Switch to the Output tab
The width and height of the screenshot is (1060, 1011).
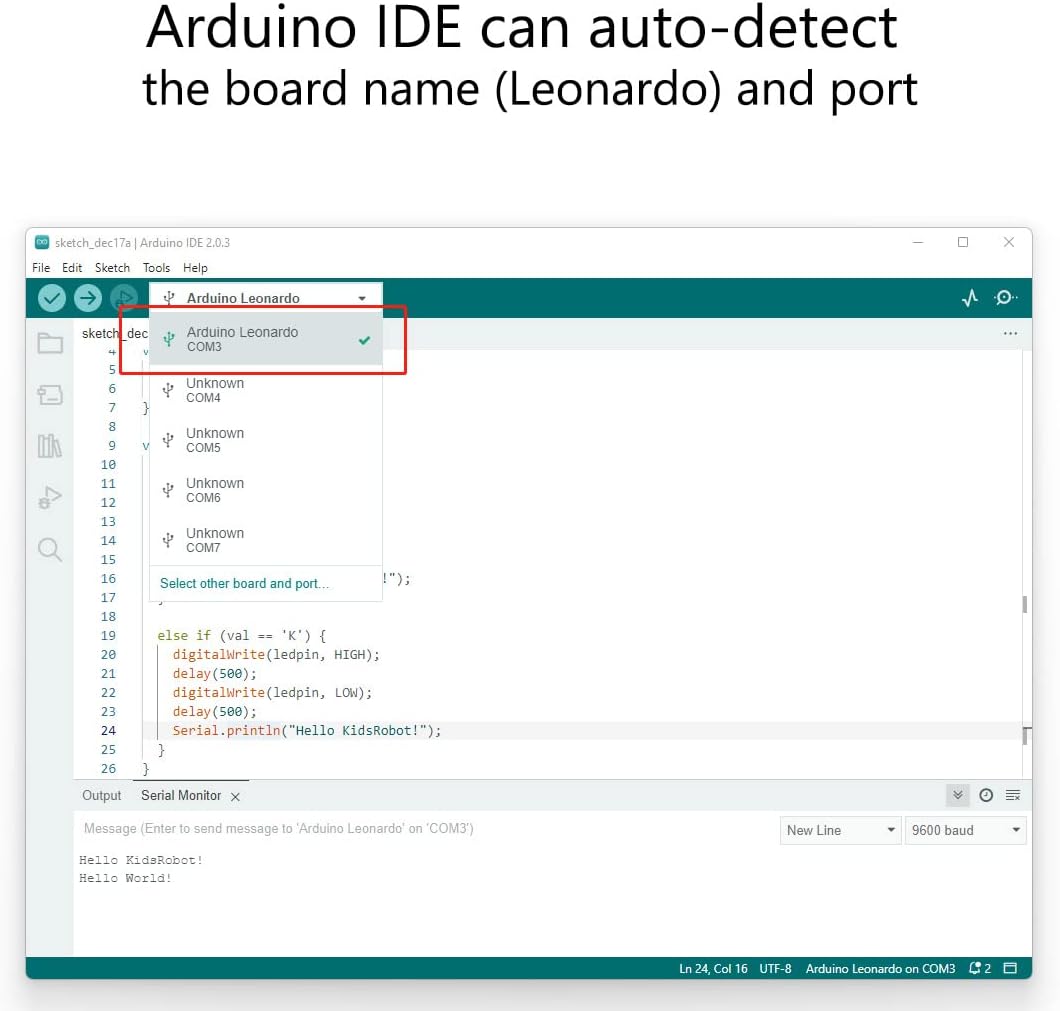pos(101,795)
